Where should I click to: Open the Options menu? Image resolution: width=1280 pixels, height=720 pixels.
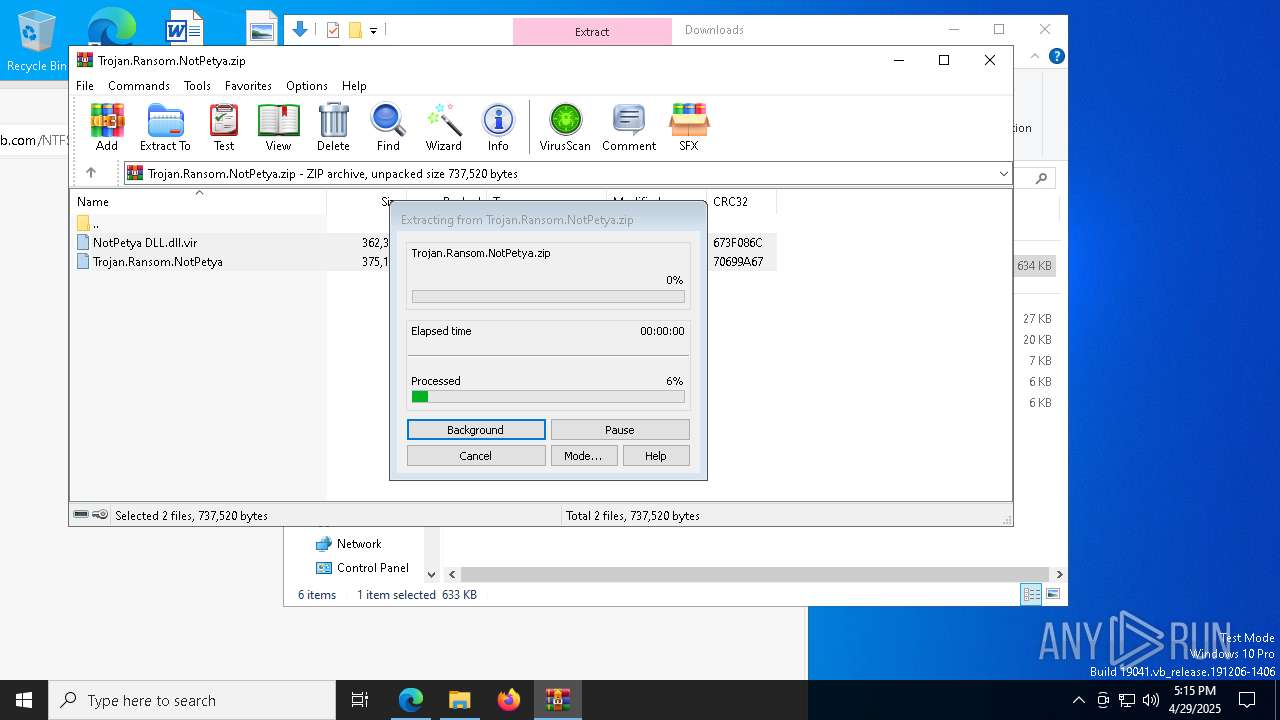pyautogui.click(x=307, y=86)
